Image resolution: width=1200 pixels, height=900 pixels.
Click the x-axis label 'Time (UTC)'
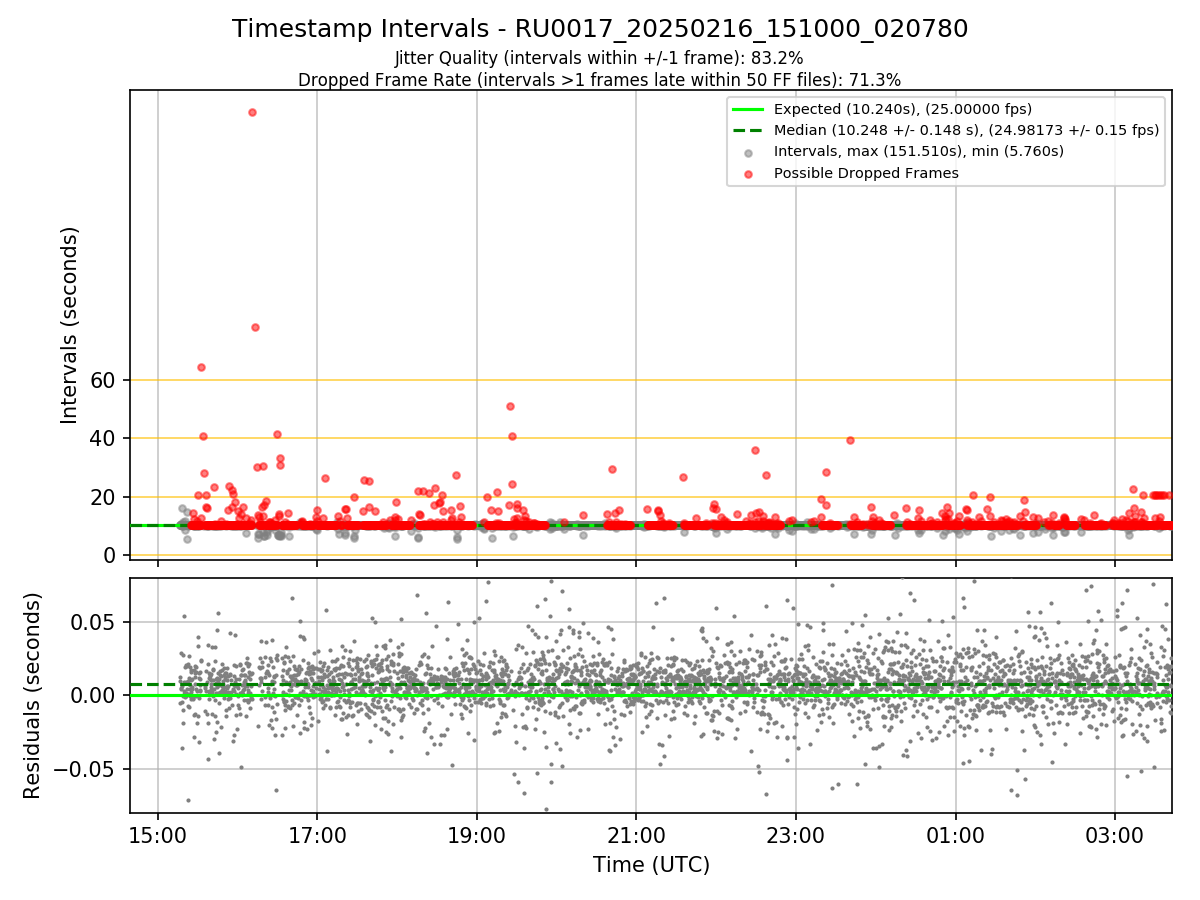coord(651,865)
